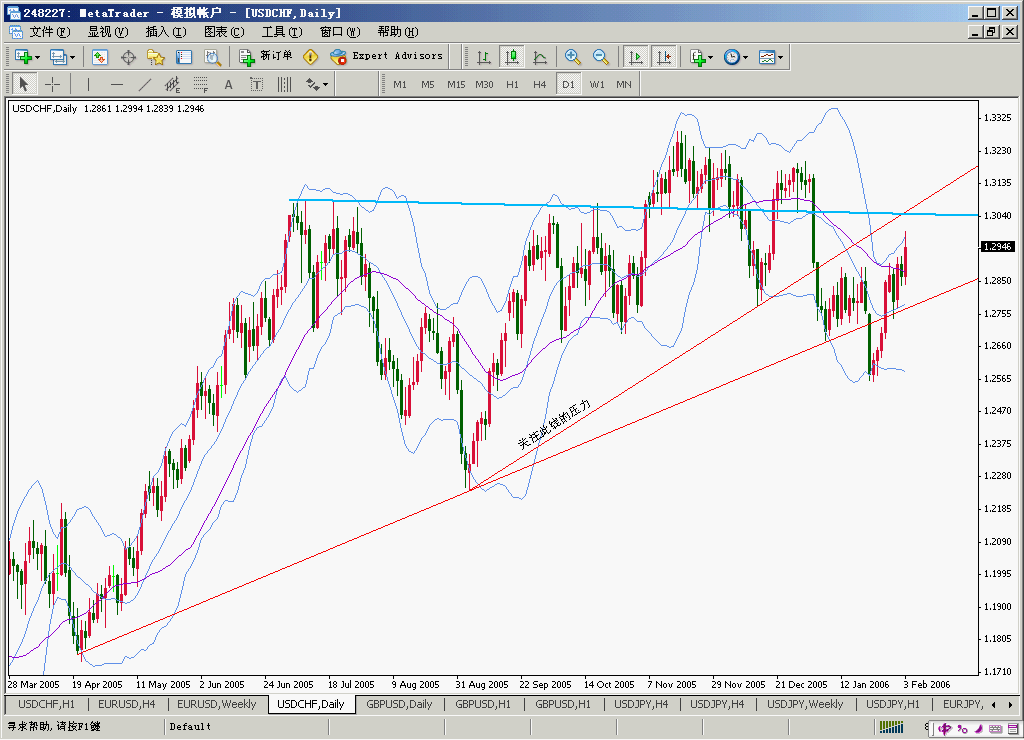Expand the chart templates dropdown

781,57
